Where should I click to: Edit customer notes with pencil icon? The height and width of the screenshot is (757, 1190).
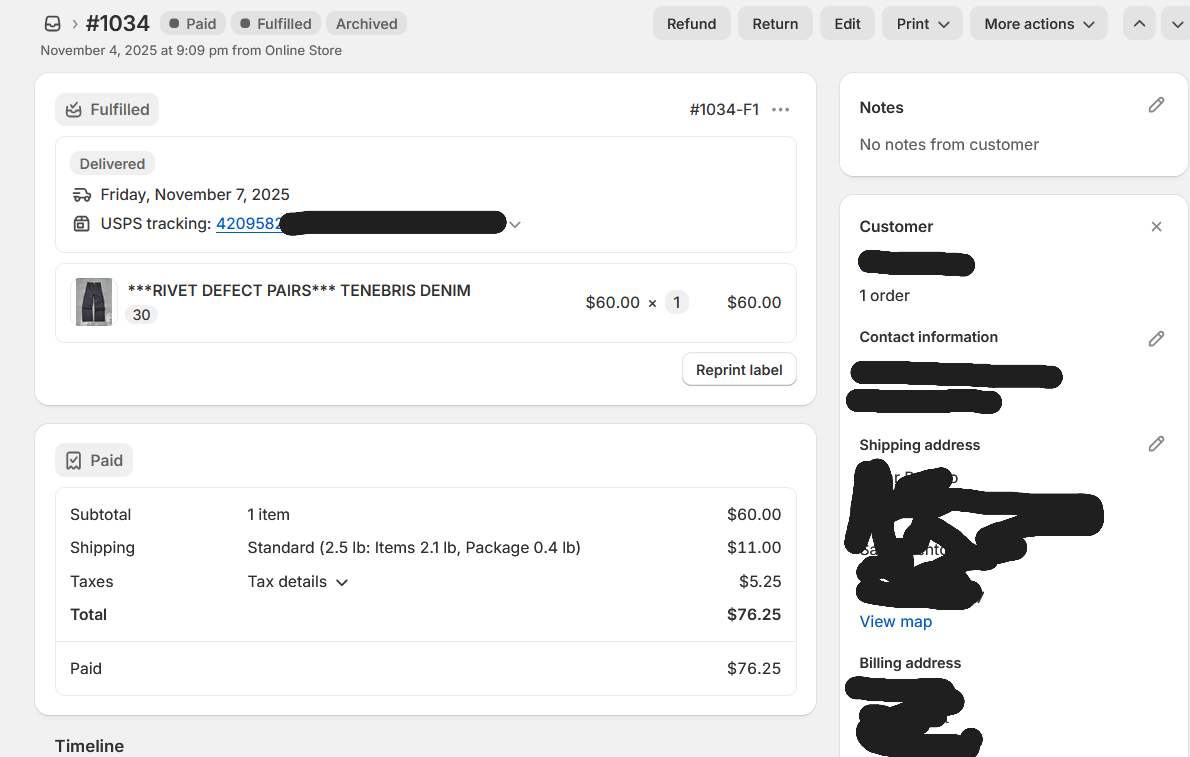[x=1156, y=105]
